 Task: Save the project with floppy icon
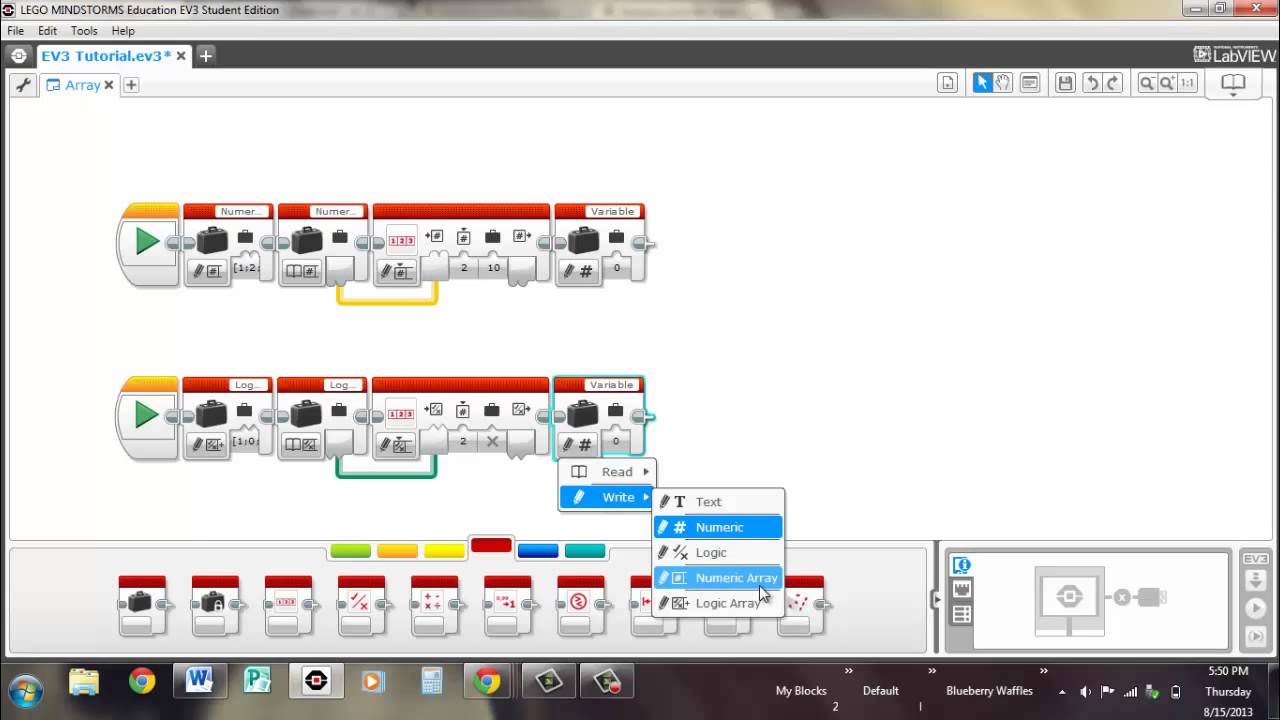(1065, 83)
